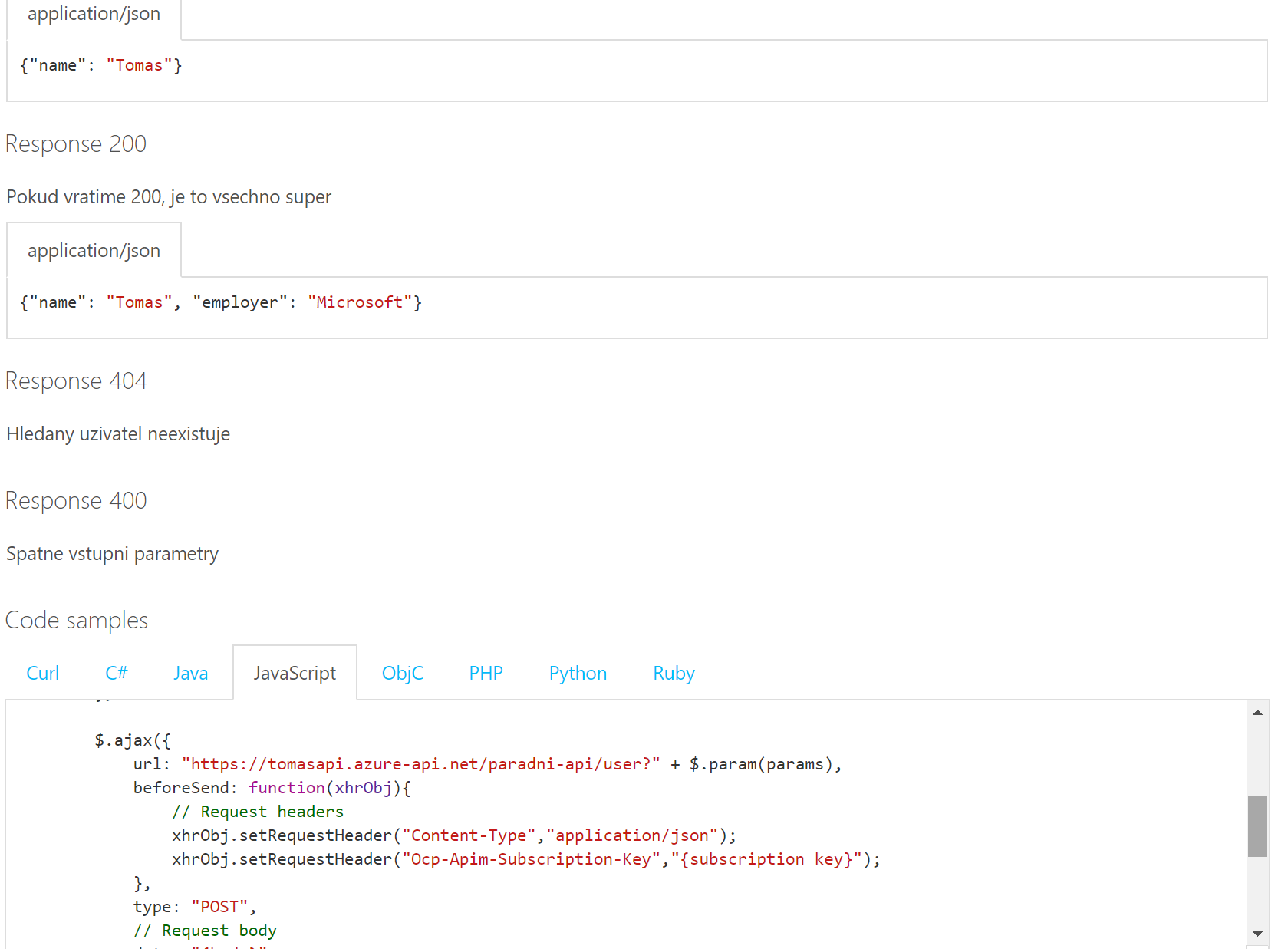Click the Response 404 heading

click(x=76, y=381)
